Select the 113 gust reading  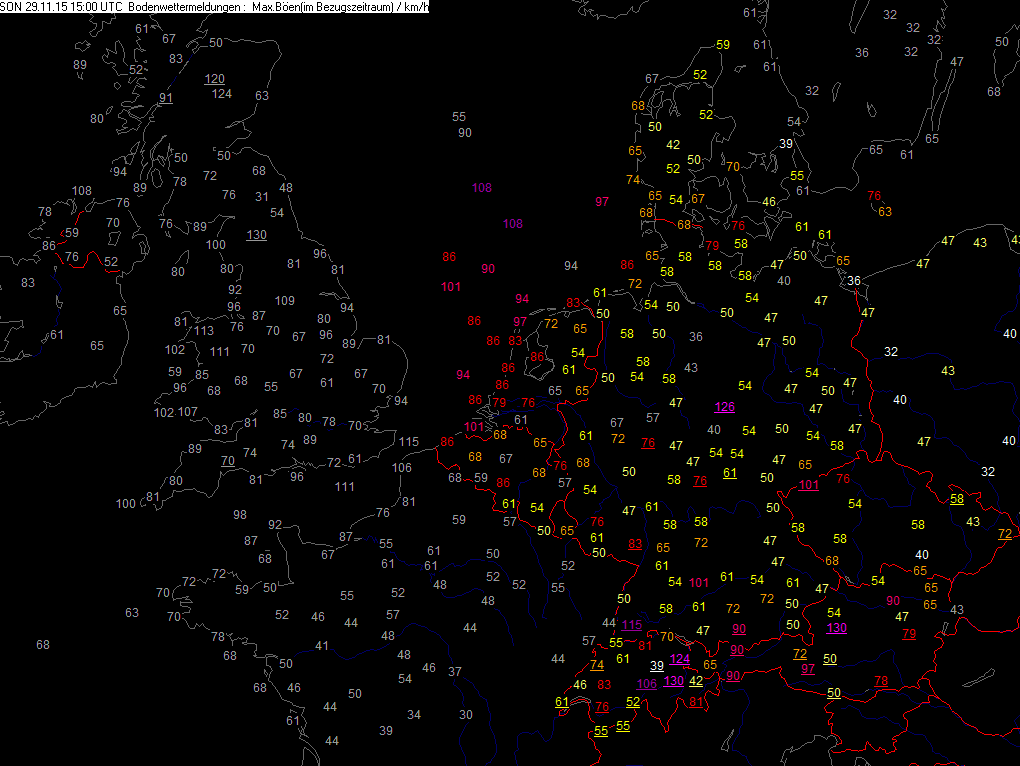click(x=204, y=331)
